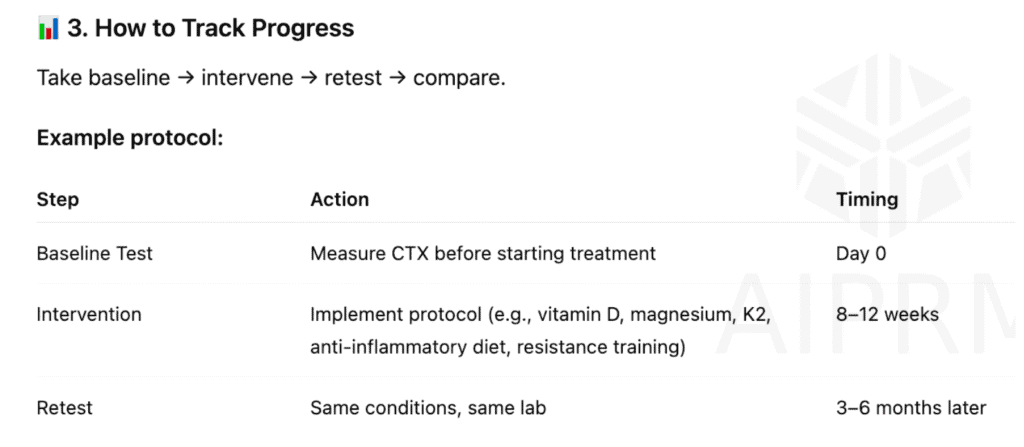1024x447 pixels.
Task: Click "Measure CTX before starting treatment" cell
Action: click(x=482, y=254)
